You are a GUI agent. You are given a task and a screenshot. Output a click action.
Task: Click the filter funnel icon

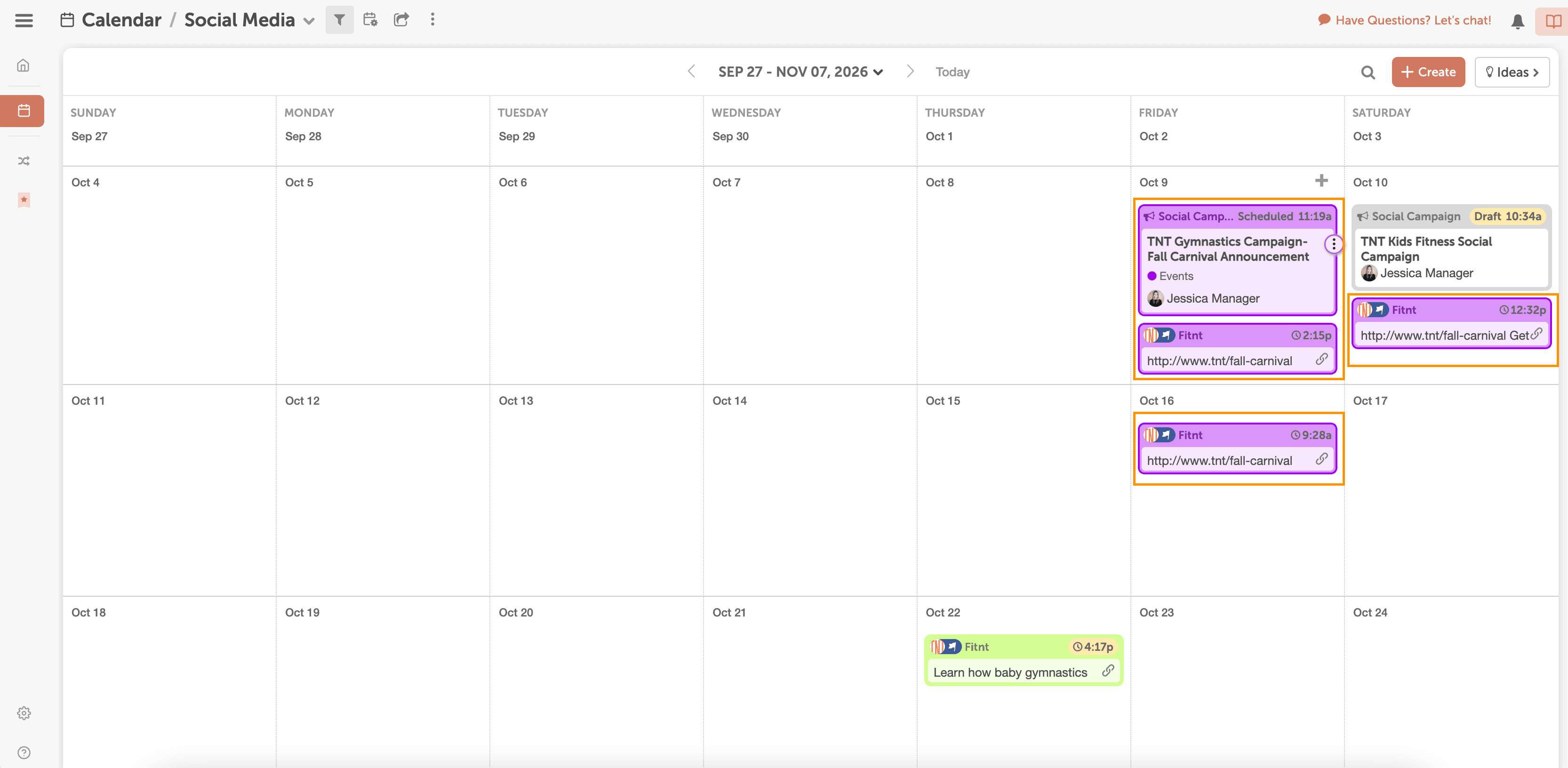pyautogui.click(x=339, y=20)
